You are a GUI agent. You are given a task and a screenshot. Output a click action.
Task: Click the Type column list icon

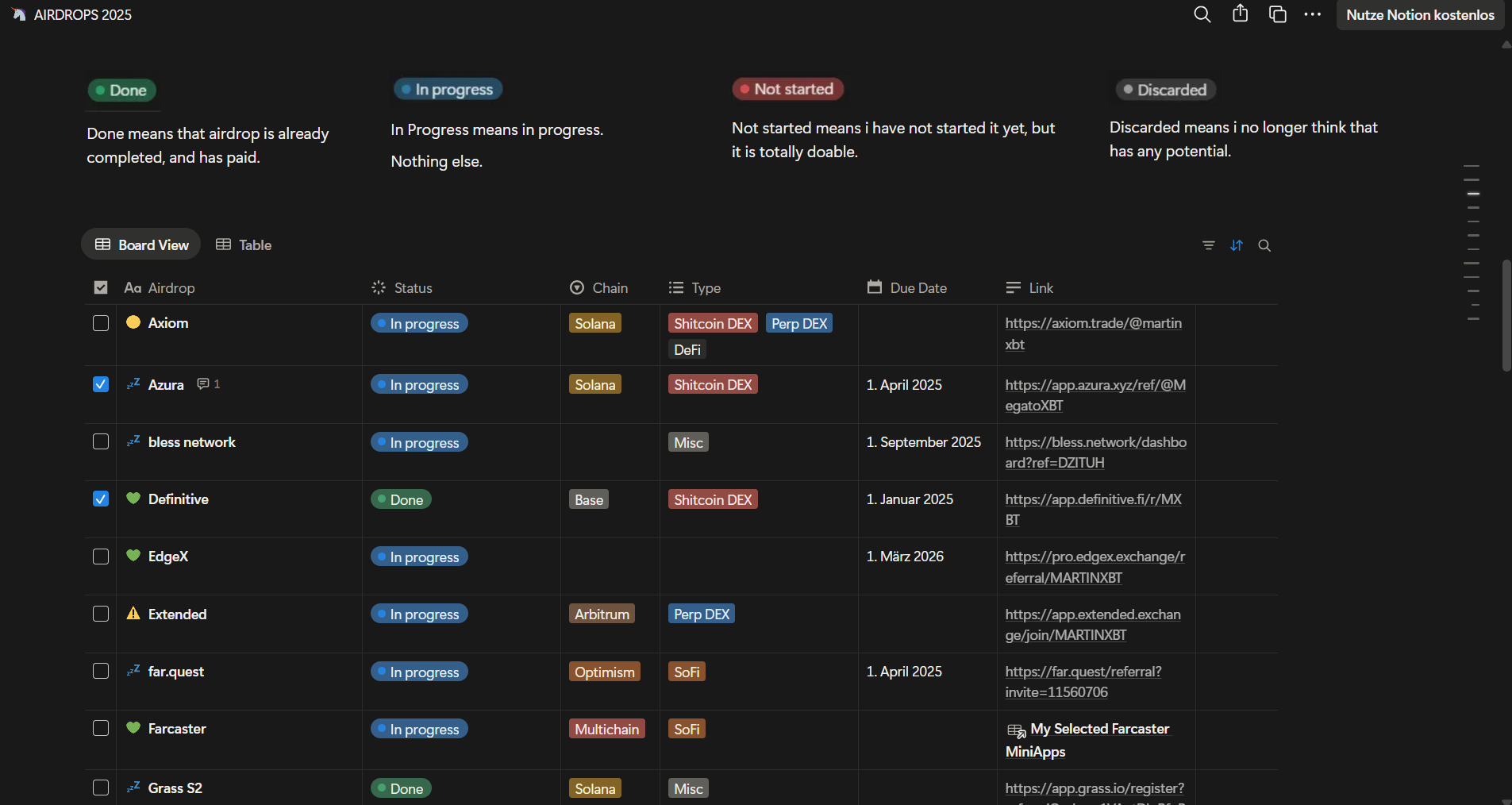click(x=676, y=287)
